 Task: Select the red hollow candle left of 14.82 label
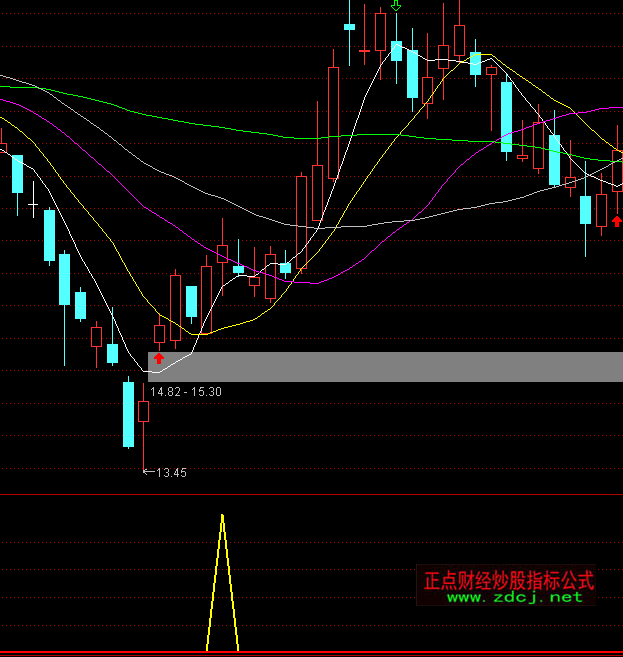[x=143, y=410]
